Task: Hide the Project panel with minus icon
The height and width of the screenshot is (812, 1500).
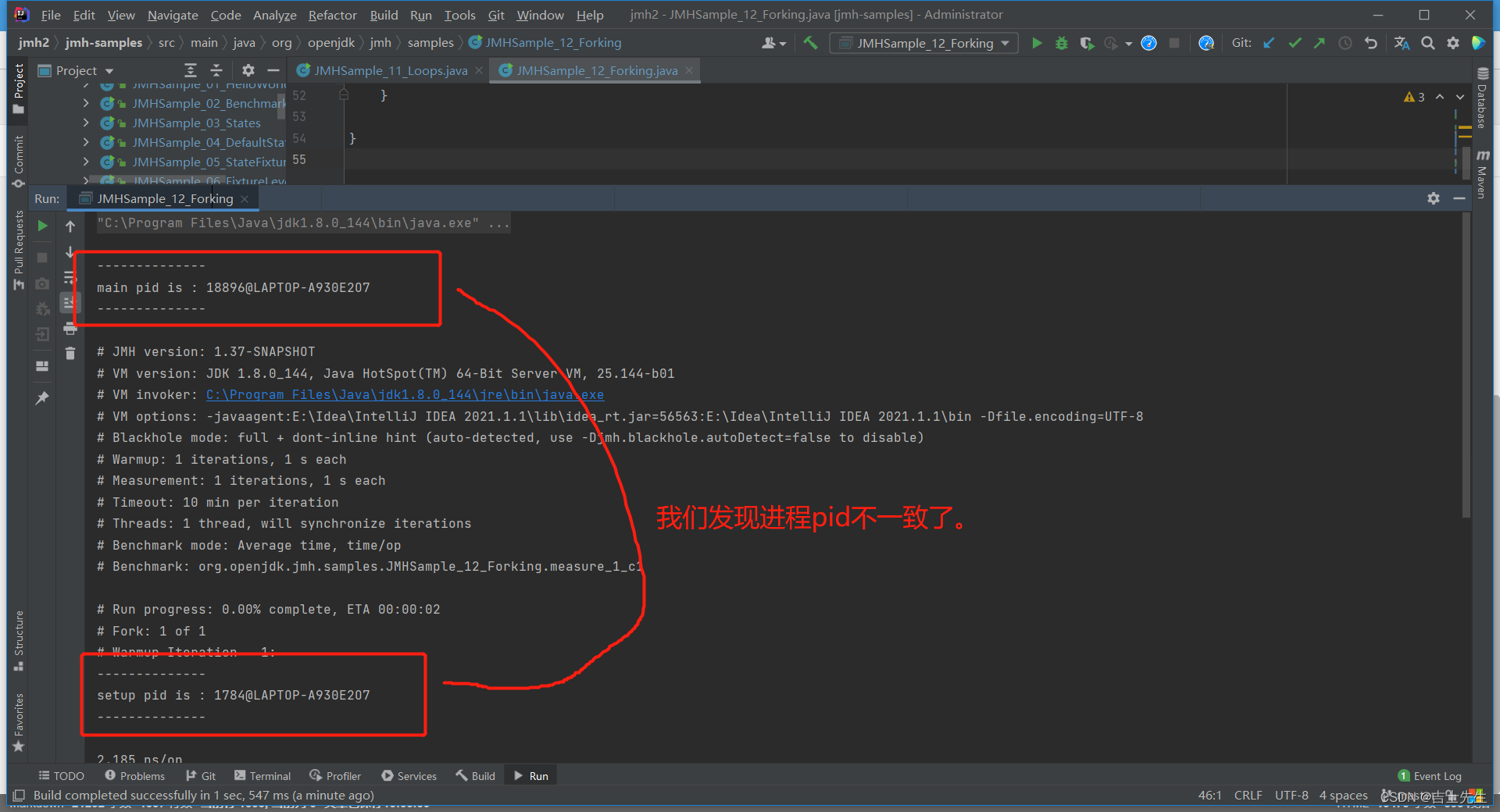Action: click(273, 70)
